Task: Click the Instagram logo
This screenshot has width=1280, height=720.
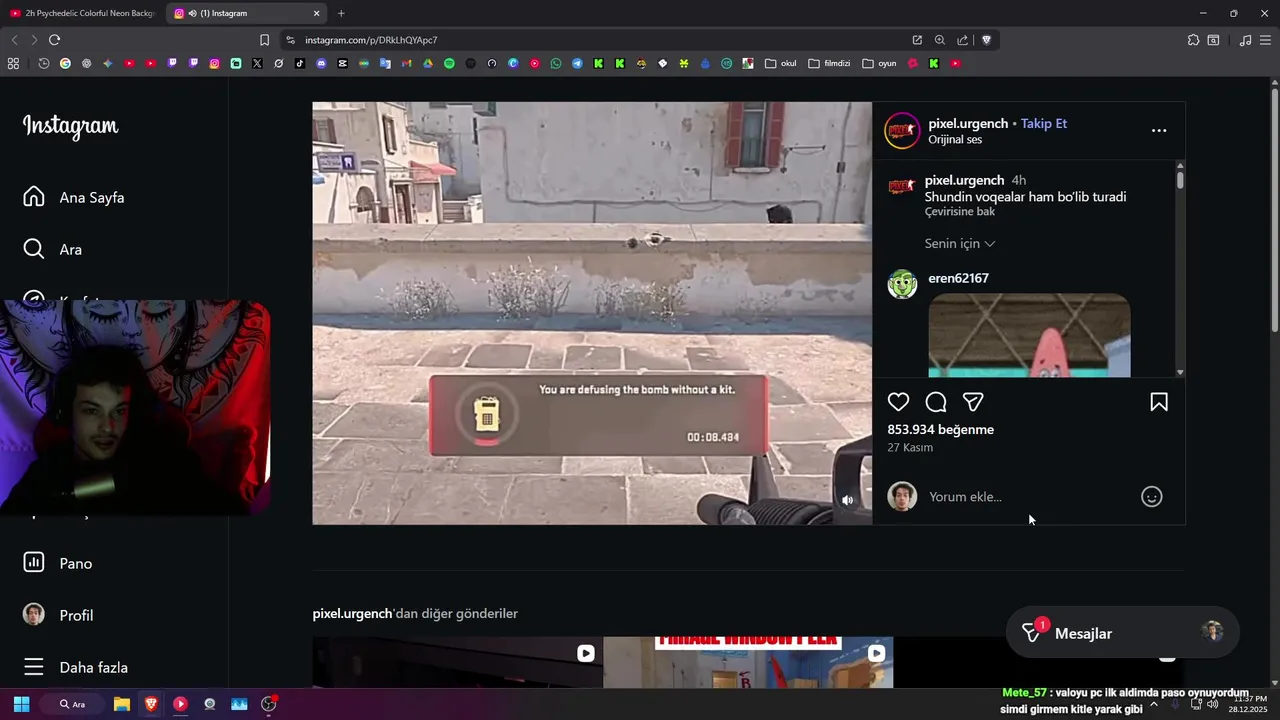Action: 70,126
